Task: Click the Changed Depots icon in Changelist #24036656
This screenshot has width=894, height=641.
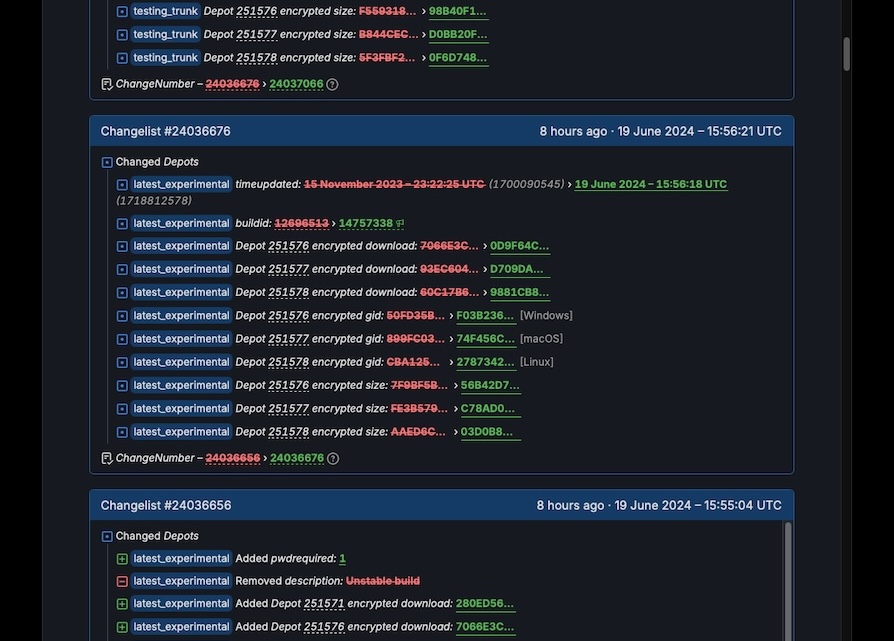Action: 107,536
